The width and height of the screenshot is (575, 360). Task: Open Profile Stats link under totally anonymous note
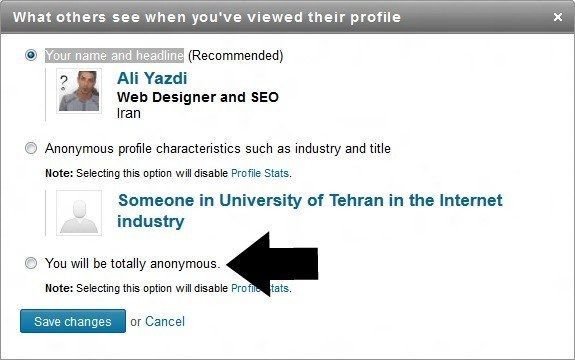tap(260, 288)
